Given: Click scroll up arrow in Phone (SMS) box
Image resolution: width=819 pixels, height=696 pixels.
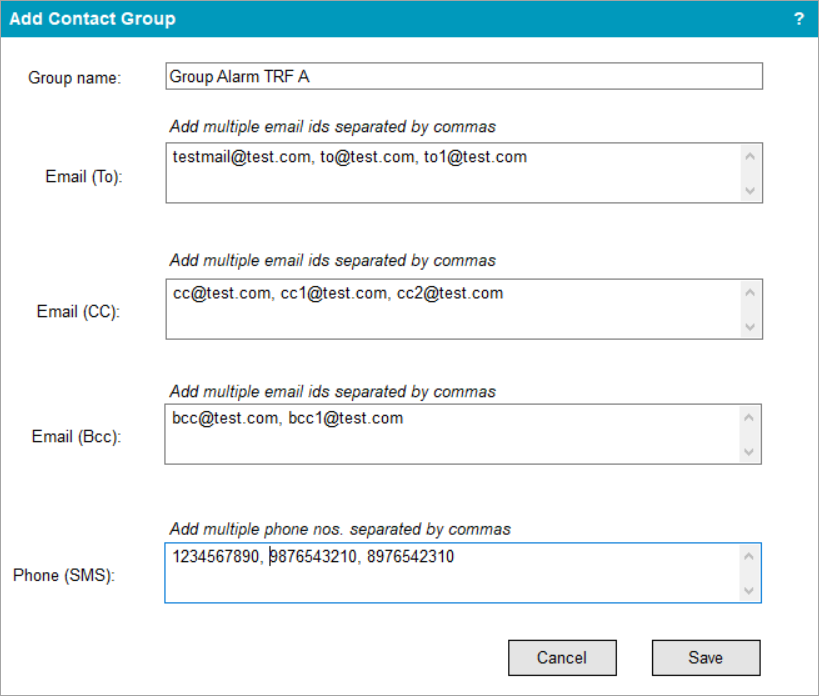Looking at the screenshot, I should 749,556.
